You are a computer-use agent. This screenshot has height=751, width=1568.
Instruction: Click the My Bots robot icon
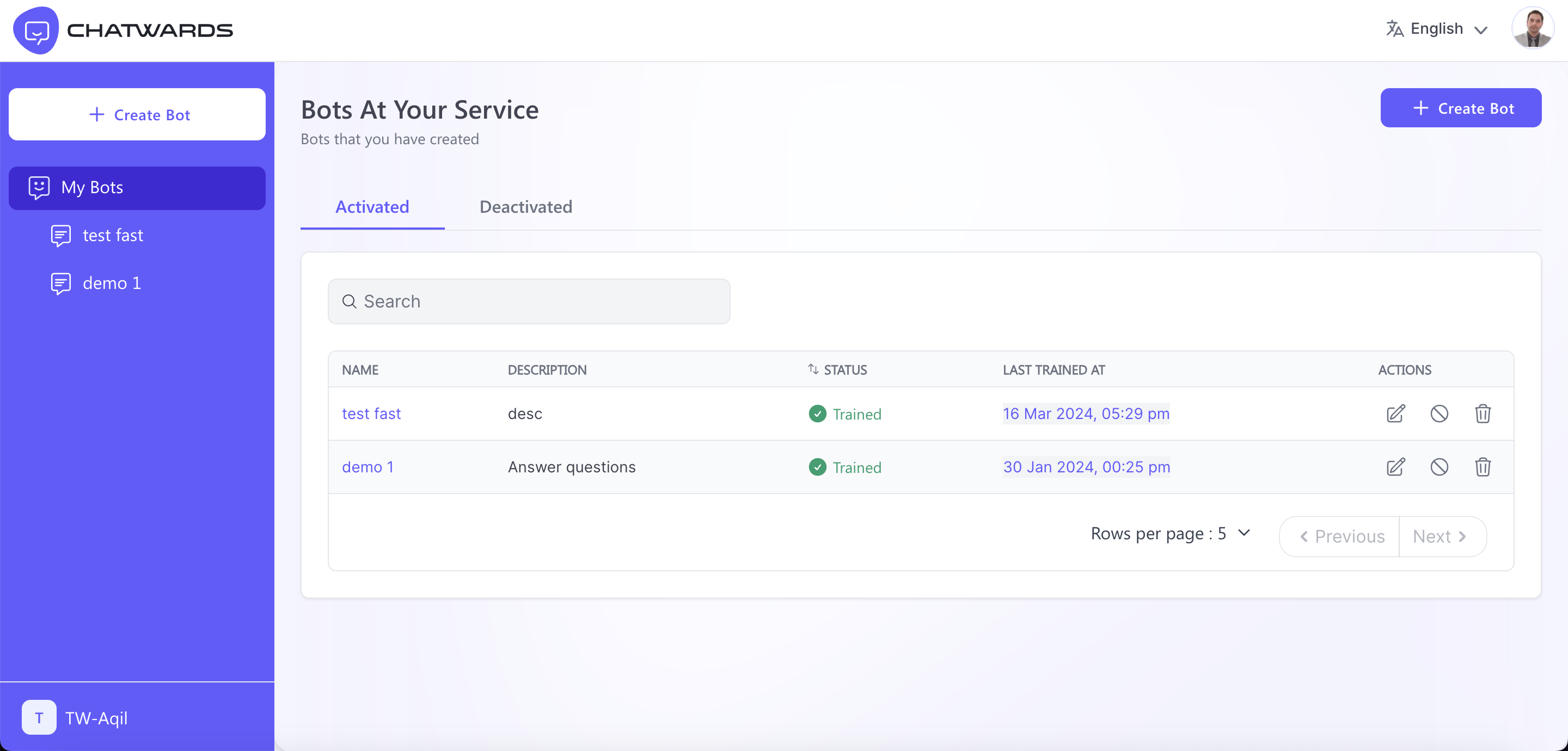pyautogui.click(x=39, y=187)
